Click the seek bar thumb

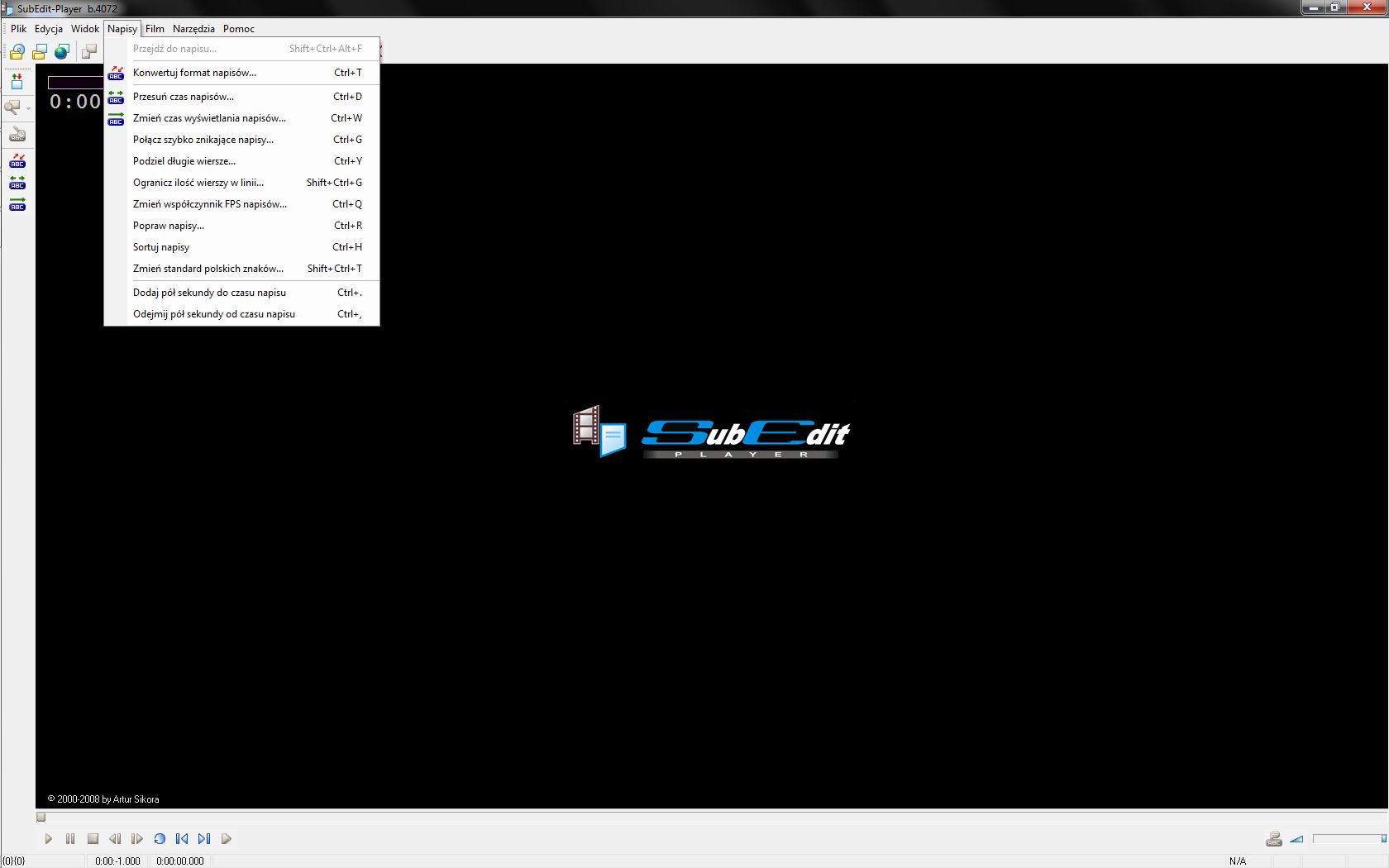(41, 817)
